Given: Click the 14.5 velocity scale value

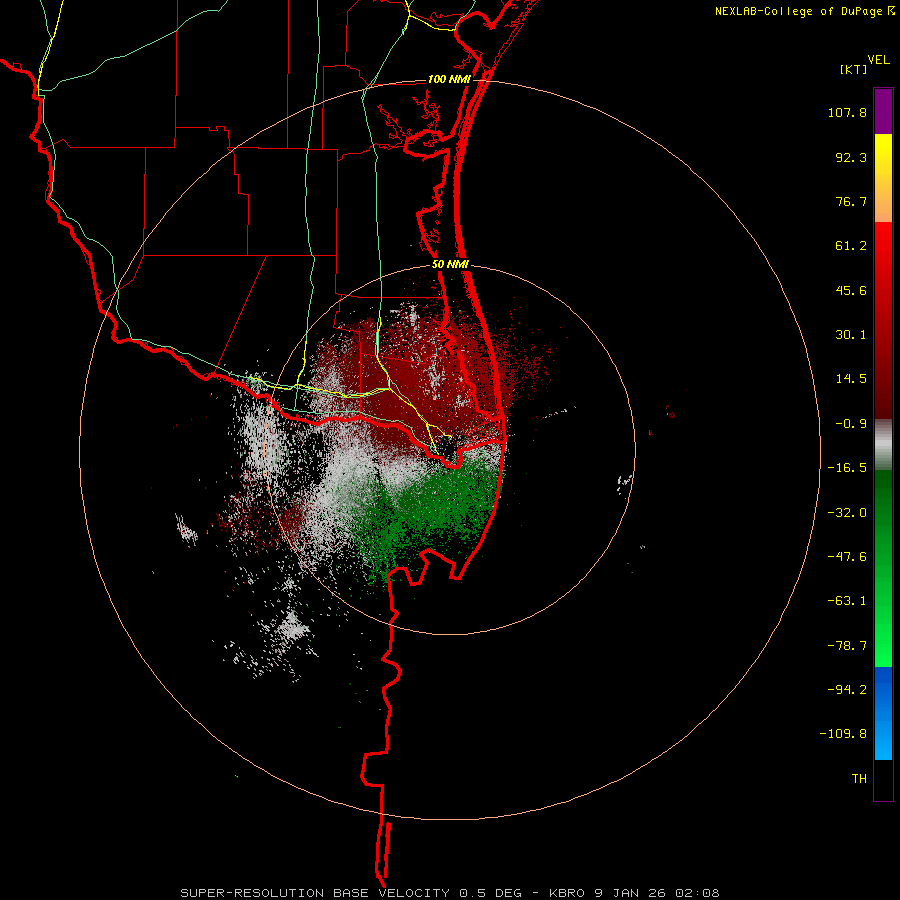Looking at the screenshot, I should [x=851, y=379].
